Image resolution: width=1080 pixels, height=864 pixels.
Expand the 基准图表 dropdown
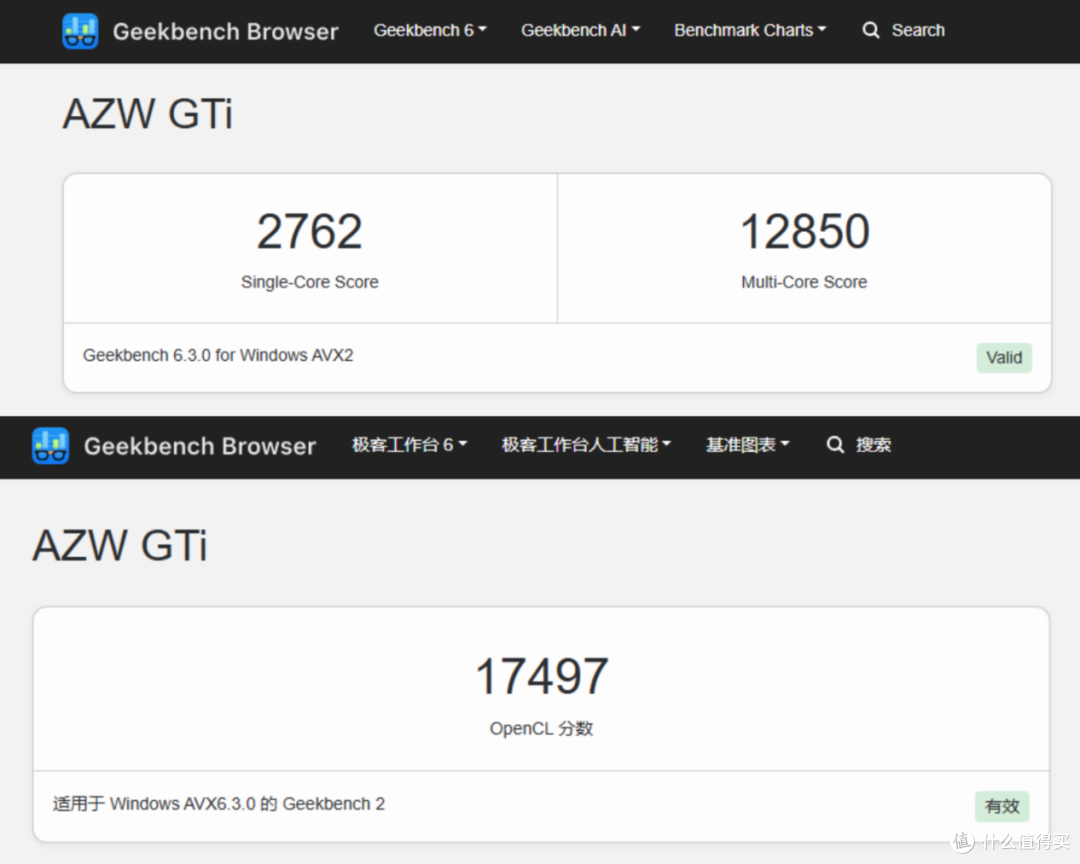[747, 445]
